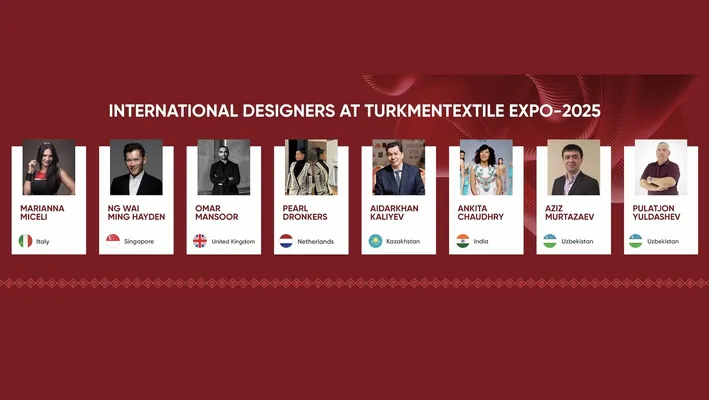This screenshot has width=709, height=400.
Task: Open Marianna Miceli's photo
Action: point(49,167)
